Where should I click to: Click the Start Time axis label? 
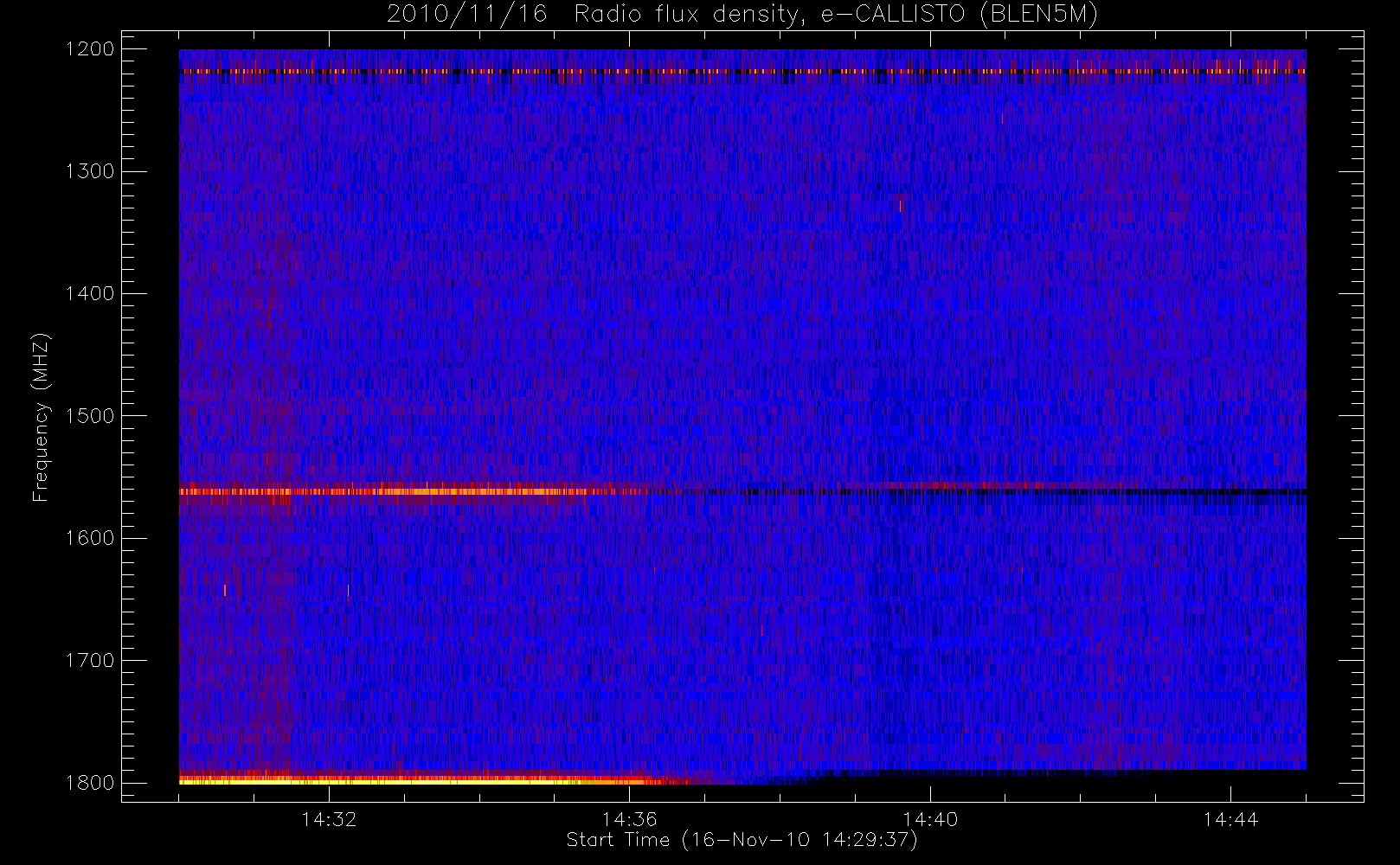pos(742,840)
